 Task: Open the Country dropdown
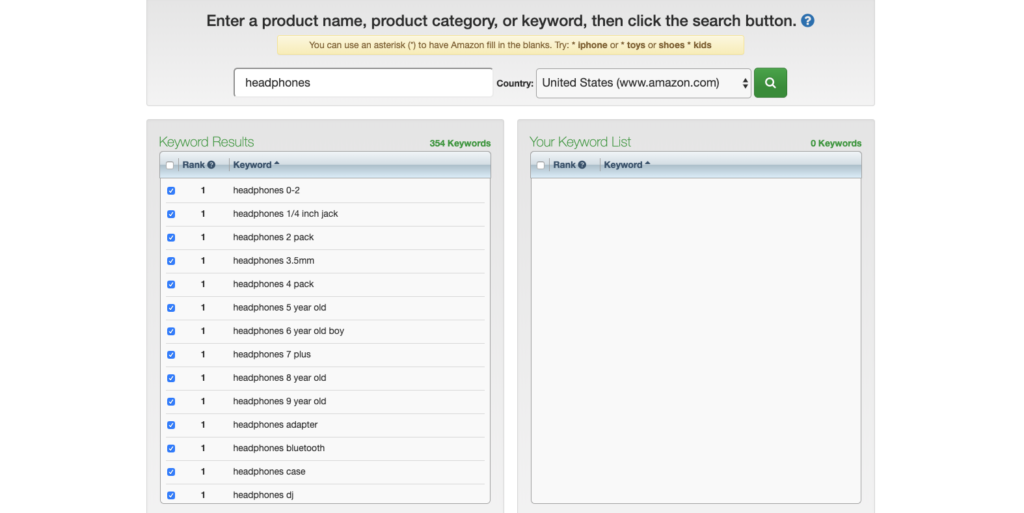pos(644,83)
